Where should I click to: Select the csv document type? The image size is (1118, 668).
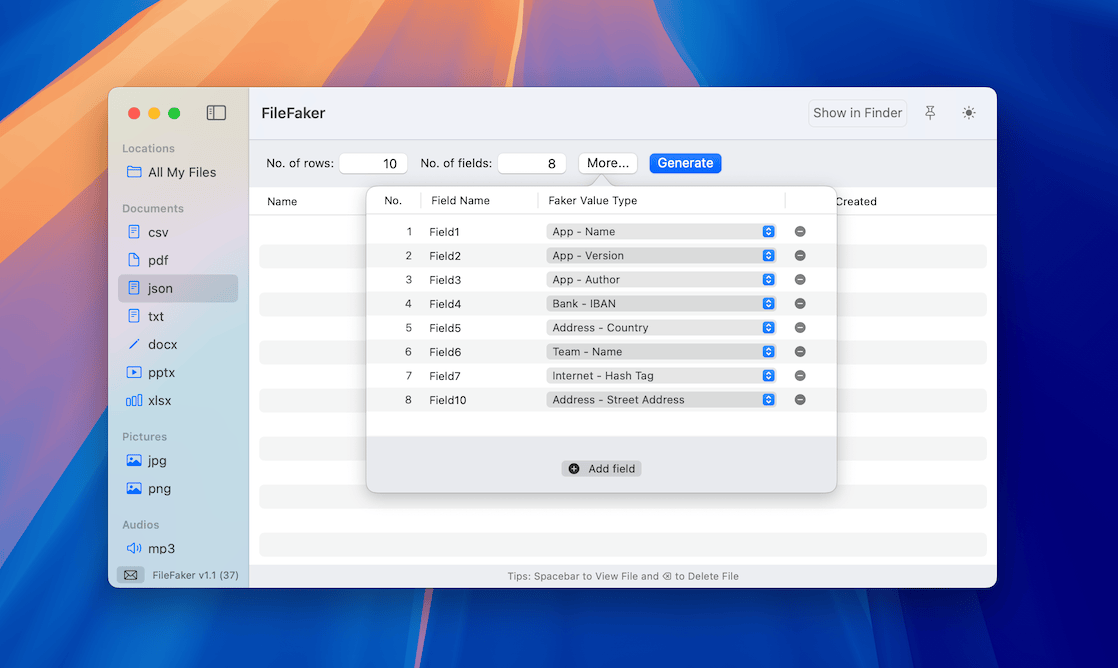click(x=178, y=232)
